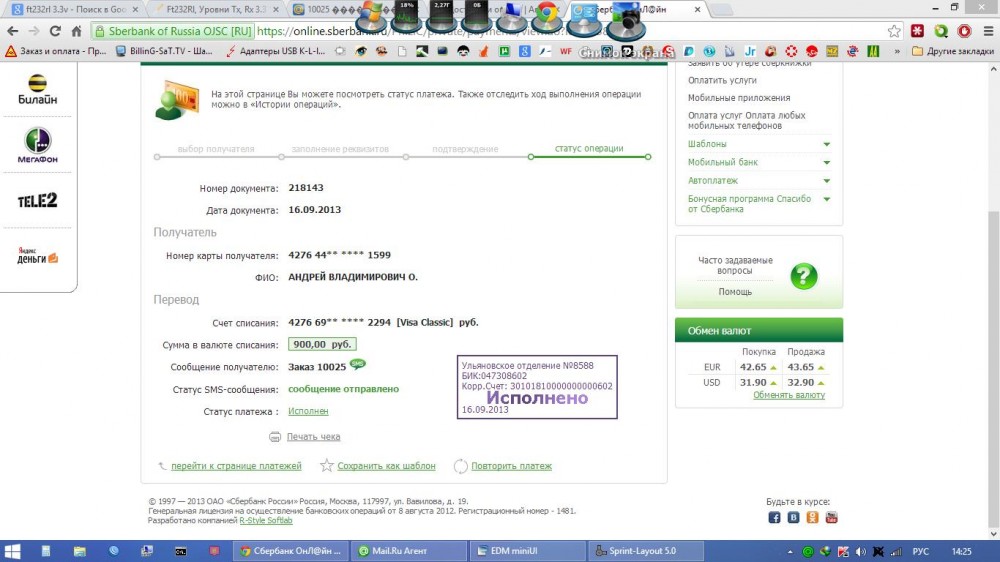Open Оплатить услуги in the sidebar
The height and width of the screenshot is (562, 1000).
[x=722, y=80]
